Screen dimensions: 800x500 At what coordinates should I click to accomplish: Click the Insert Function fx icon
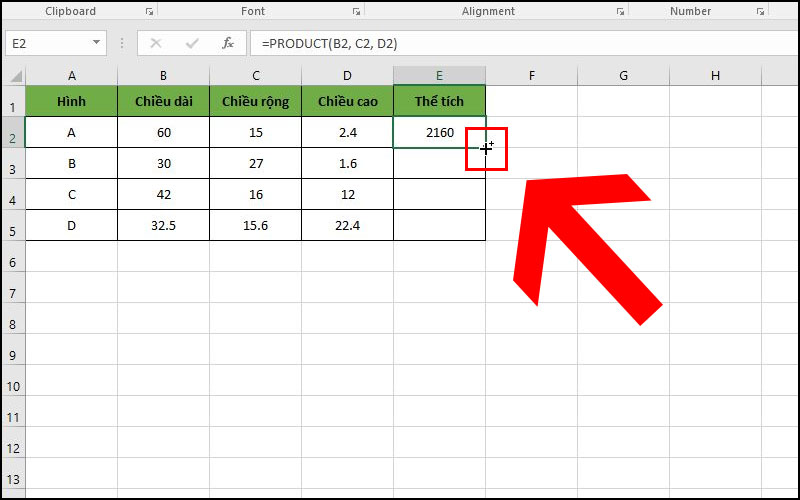[x=227, y=43]
